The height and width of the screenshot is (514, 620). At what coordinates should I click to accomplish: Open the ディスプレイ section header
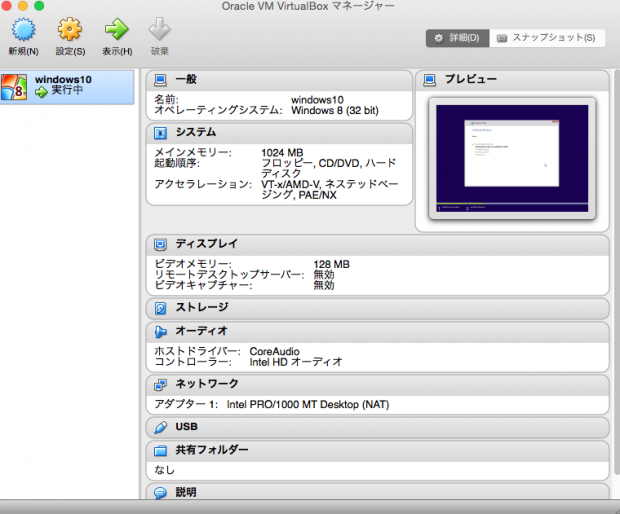(378, 245)
